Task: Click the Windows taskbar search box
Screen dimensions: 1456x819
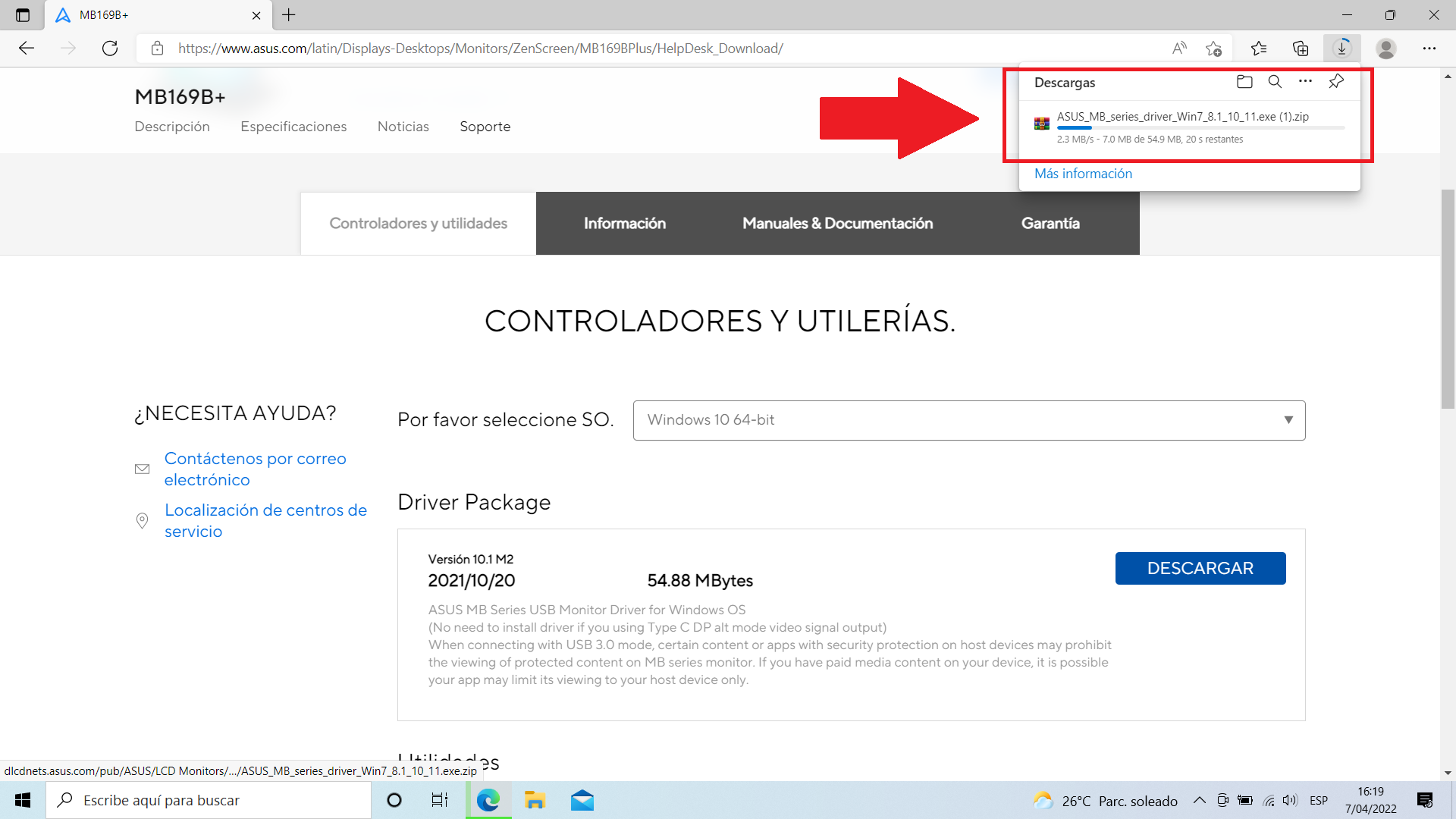Action: pyautogui.click(x=209, y=800)
